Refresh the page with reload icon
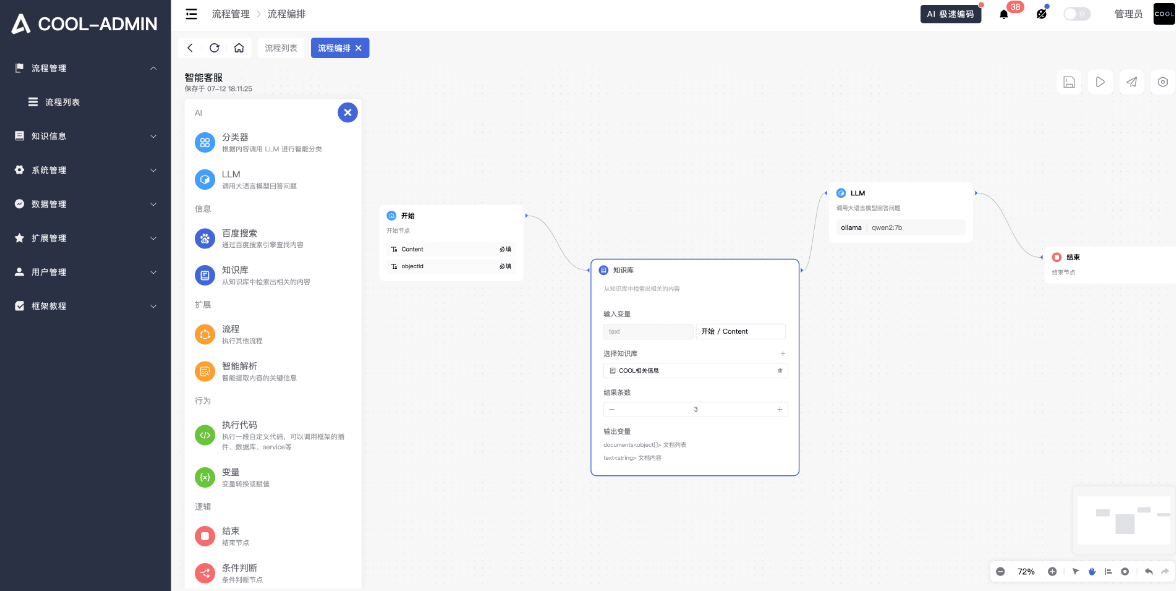The width and height of the screenshot is (1176, 591). pos(214,48)
